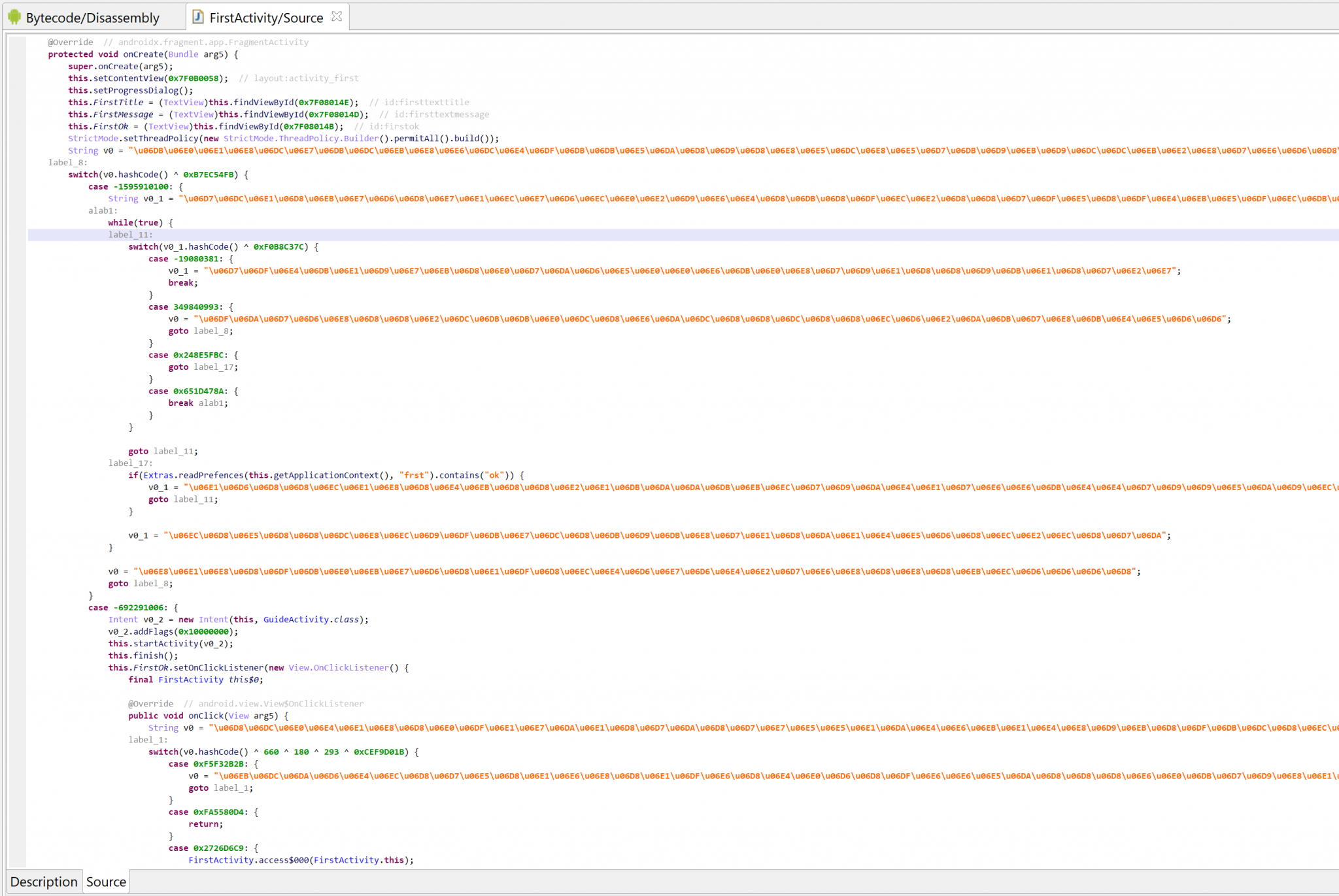The image size is (1339, 896).
Task: Select the highlighted label_11 line
Action: click(131, 234)
